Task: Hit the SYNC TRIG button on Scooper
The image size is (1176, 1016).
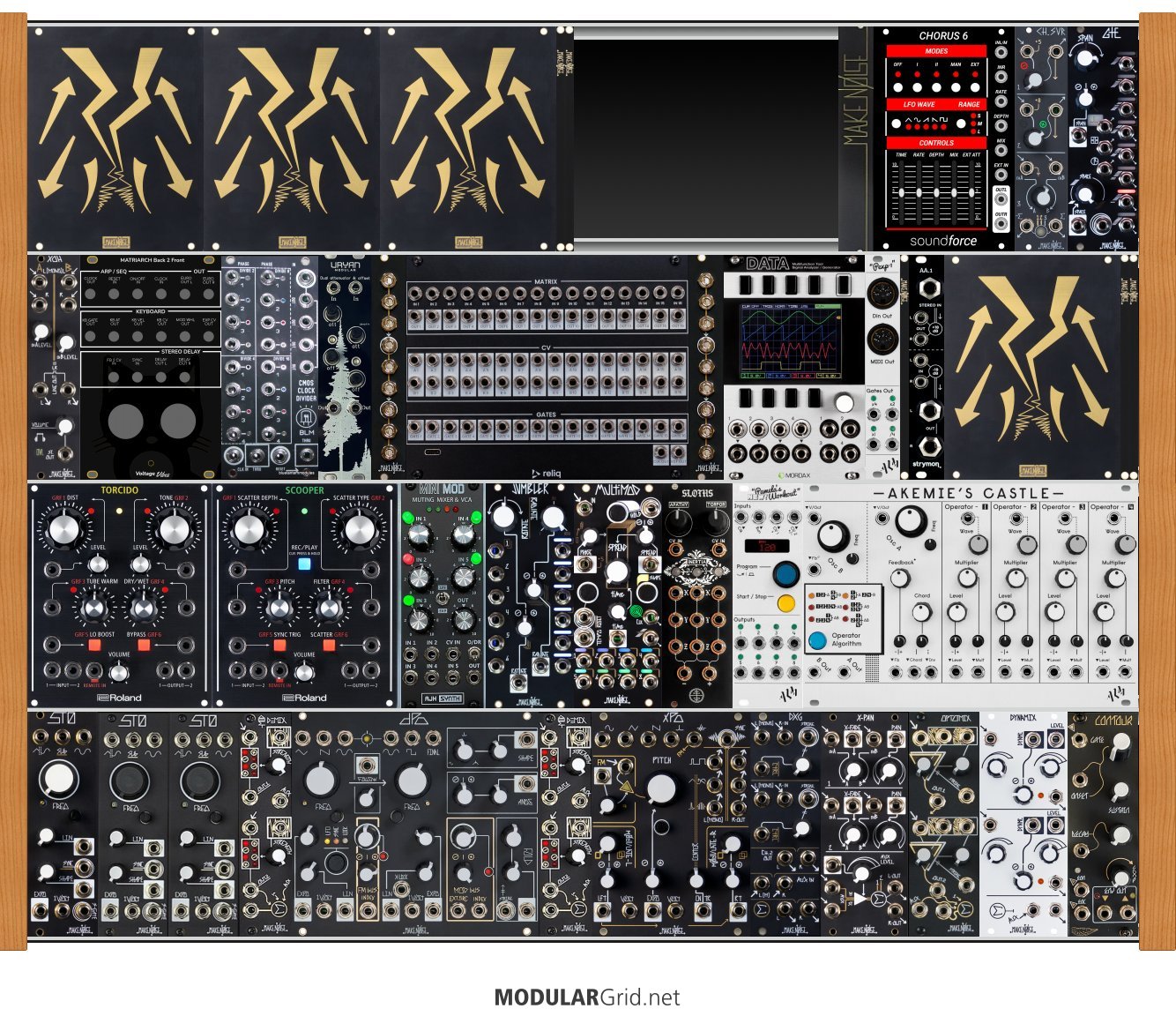Action: [x=279, y=646]
